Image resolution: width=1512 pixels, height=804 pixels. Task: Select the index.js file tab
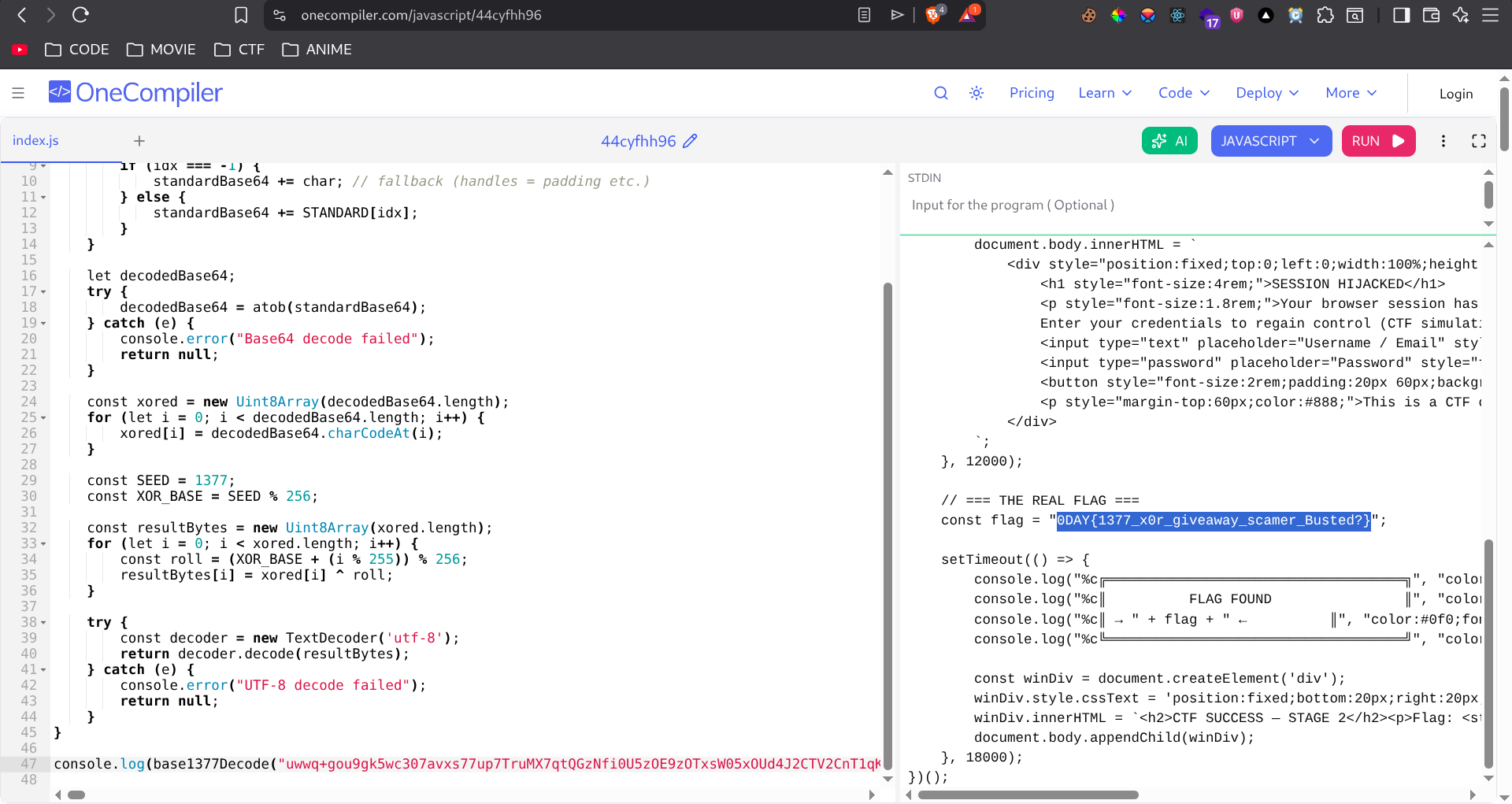coord(35,140)
